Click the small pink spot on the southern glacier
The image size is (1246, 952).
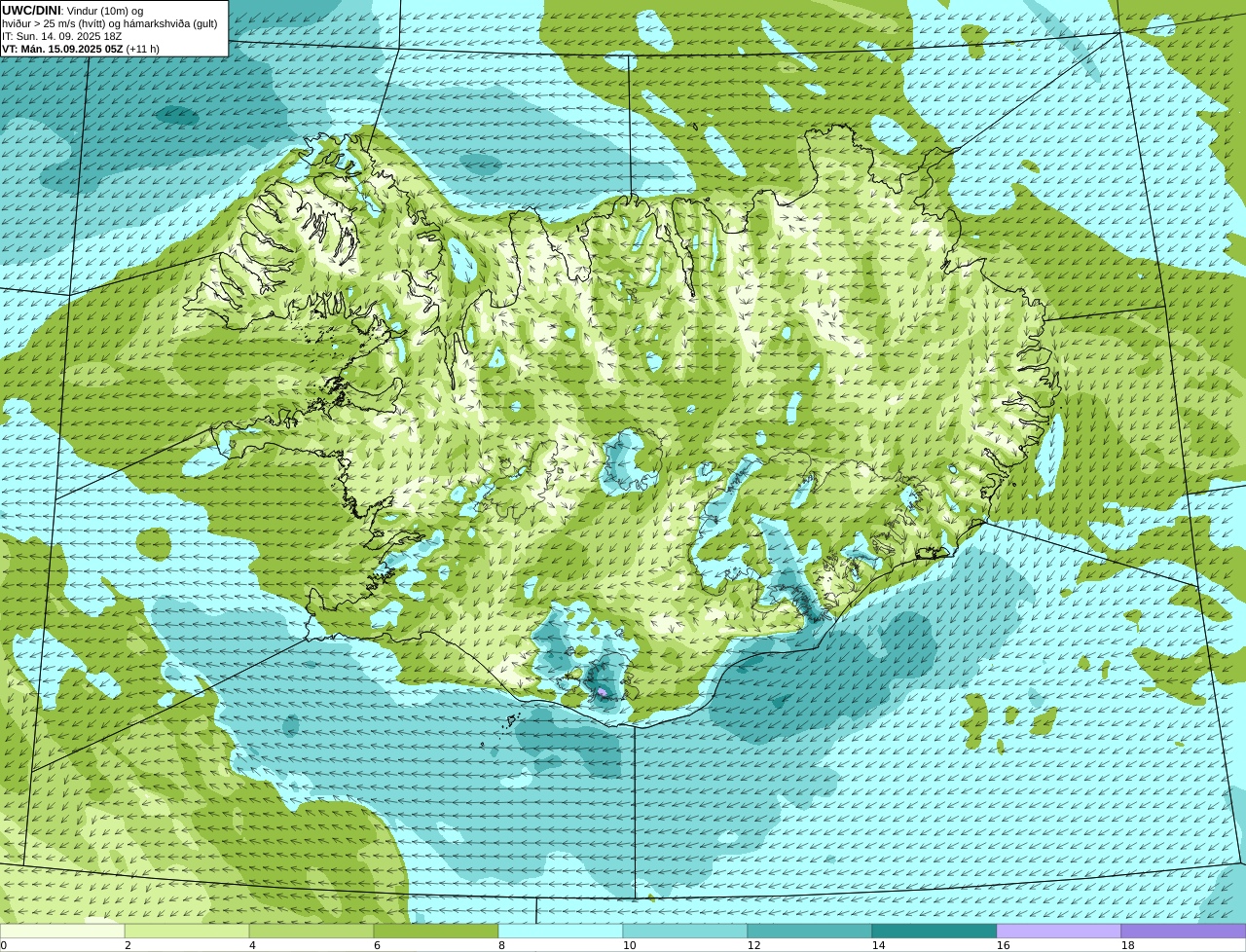pyautogui.click(x=602, y=691)
